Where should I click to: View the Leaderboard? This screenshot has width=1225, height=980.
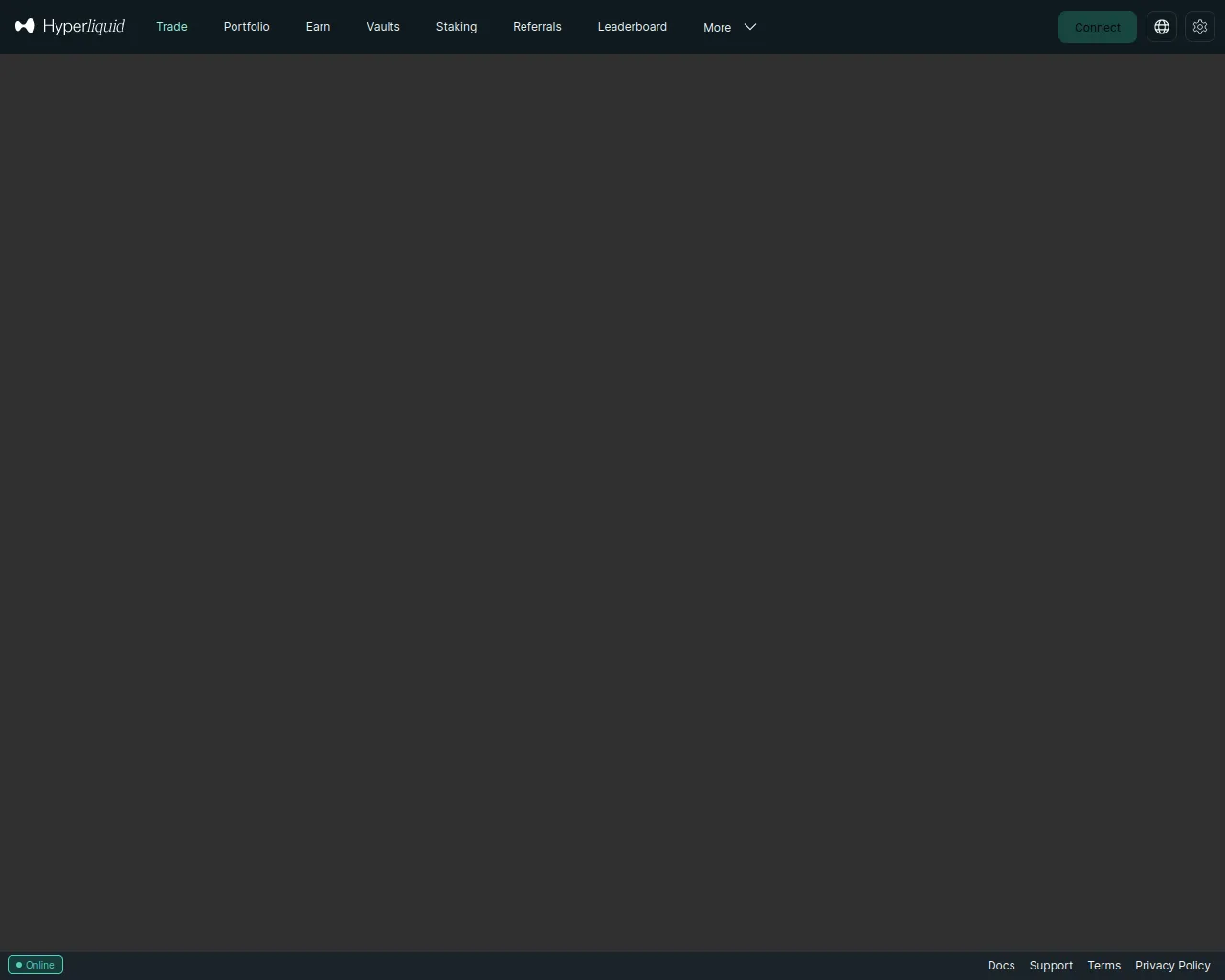(x=632, y=27)
